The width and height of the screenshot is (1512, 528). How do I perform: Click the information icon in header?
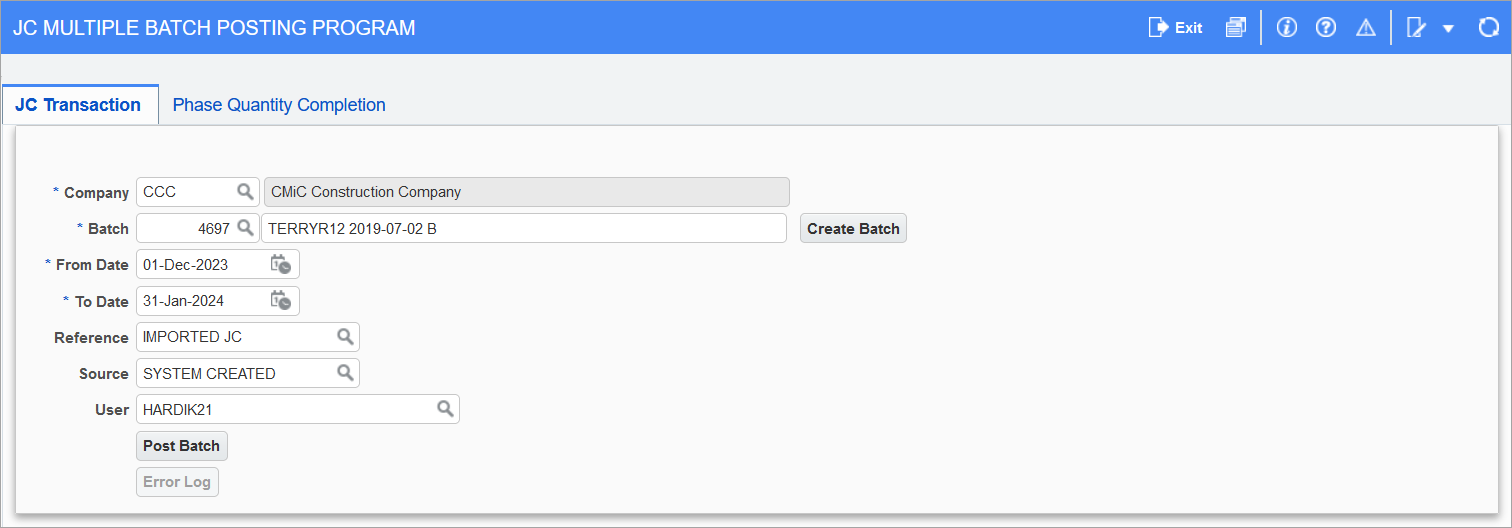1287,28
